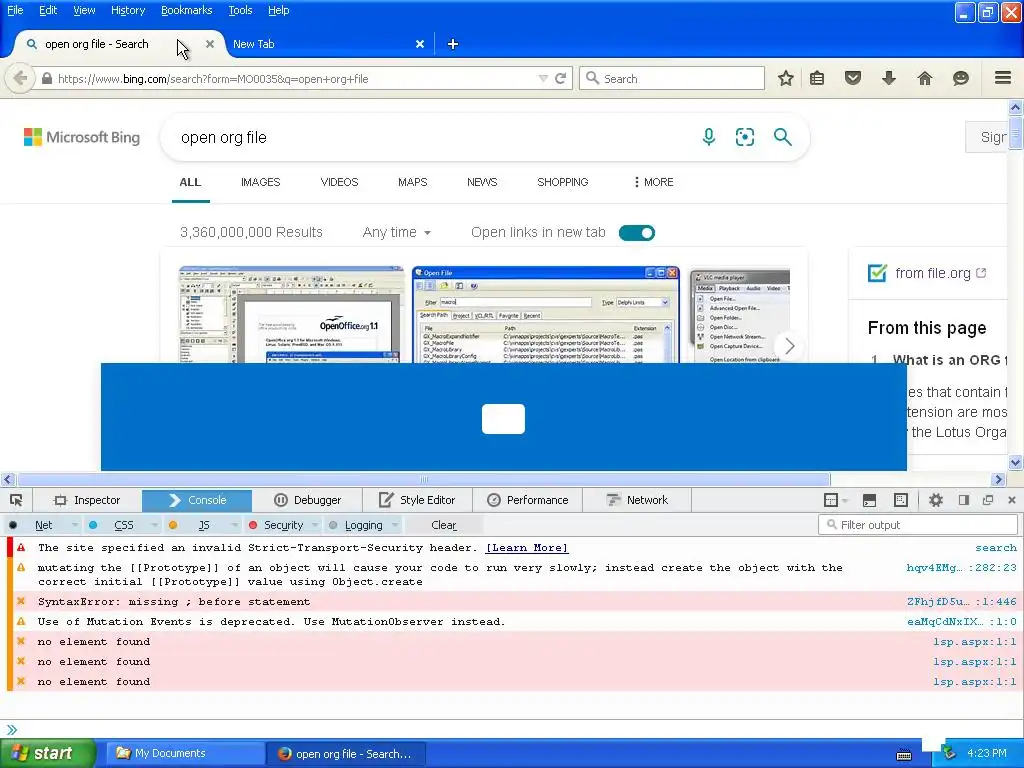Save page to Pocket icon
The height and width of the screenshot is (768, 1024).
tap(853, 78)
